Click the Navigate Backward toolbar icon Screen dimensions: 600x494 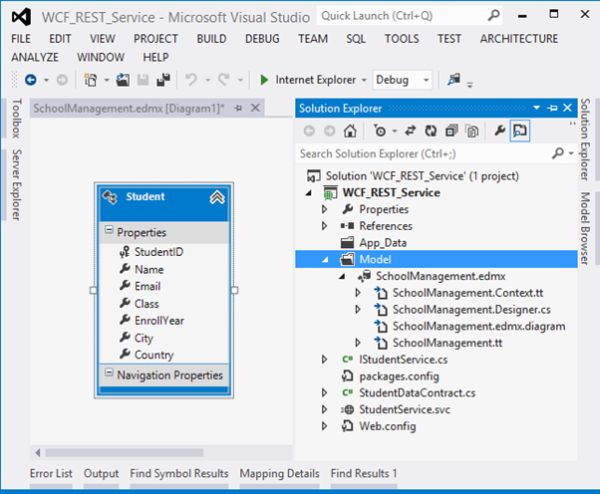(x=30, y=80)
